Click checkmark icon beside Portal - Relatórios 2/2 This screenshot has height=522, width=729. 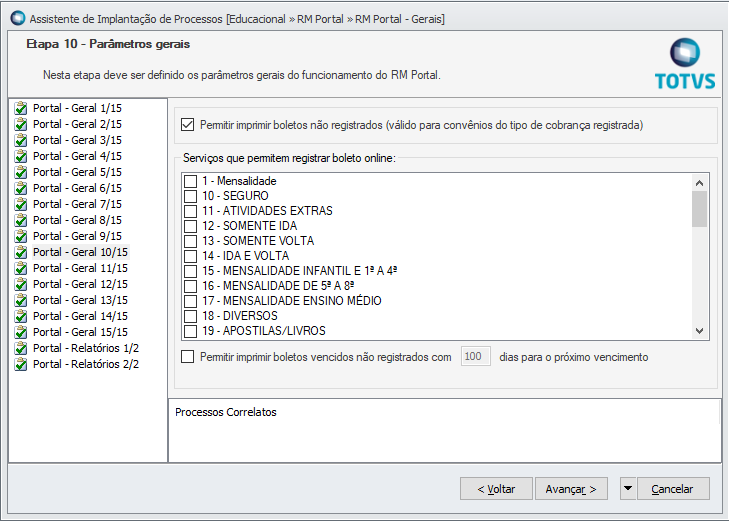click(21, 364)
